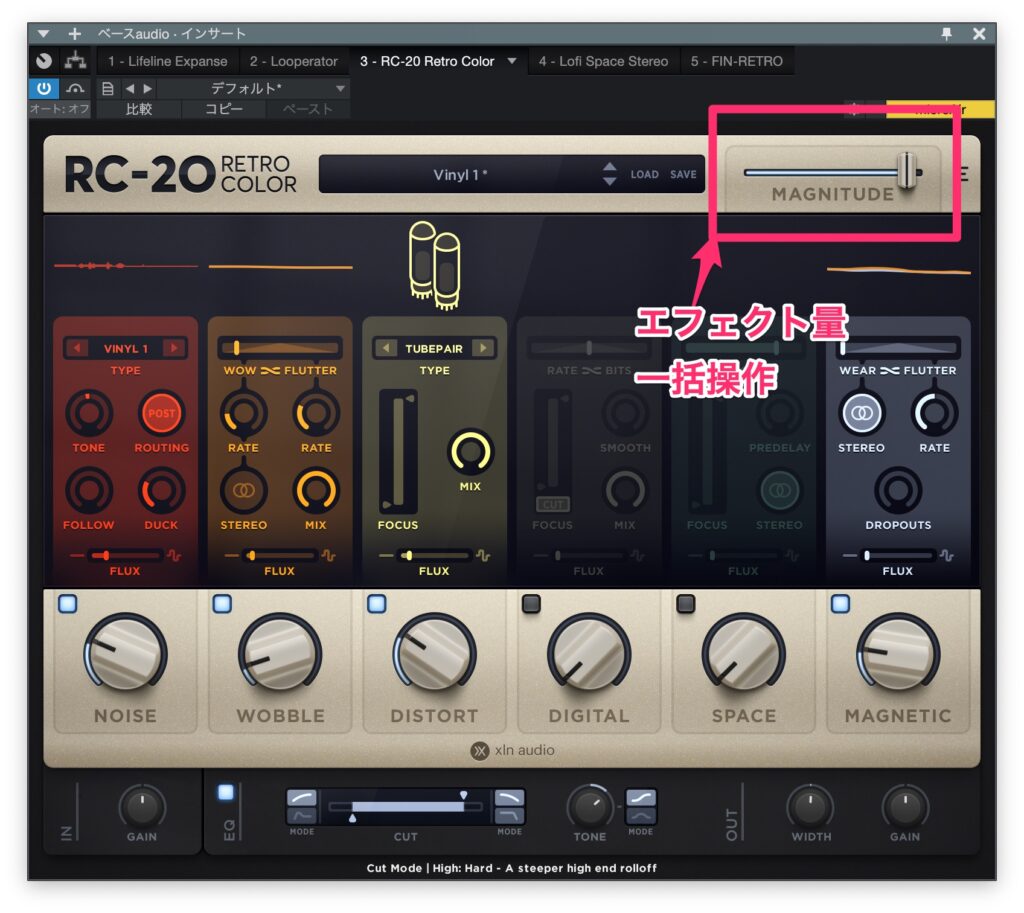The image size is (1024, 913).
Task: Switch to the 2 - Looperator tab
Action: 295,60
